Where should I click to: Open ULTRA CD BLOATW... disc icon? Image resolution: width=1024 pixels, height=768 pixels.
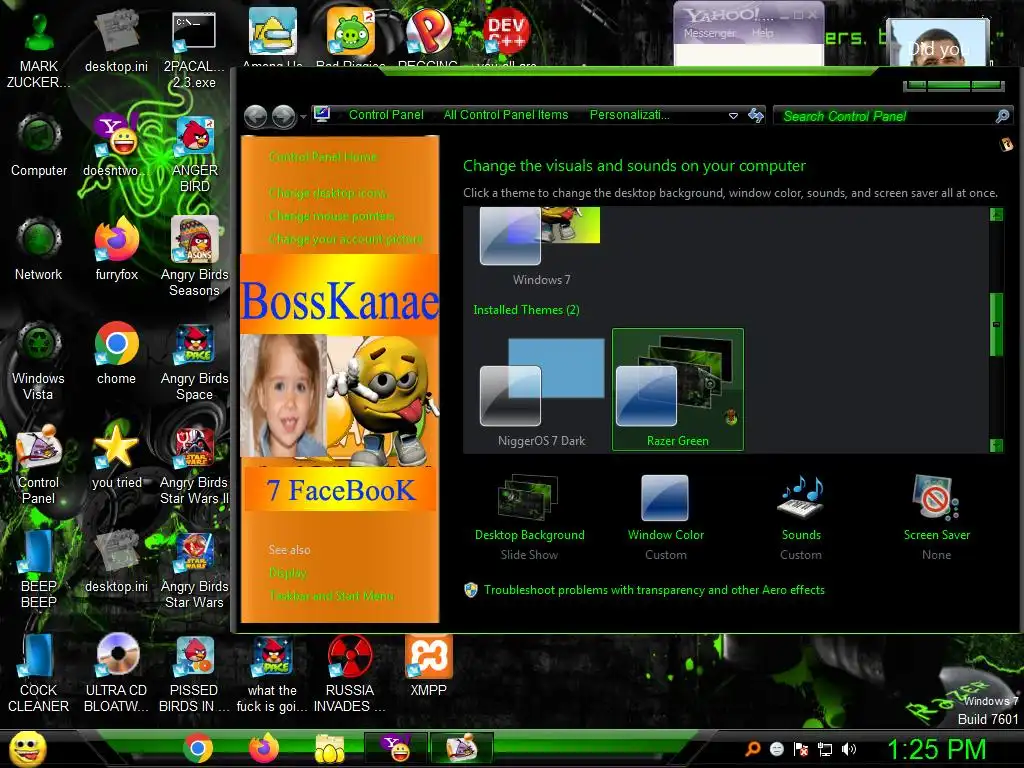coord(116,673)
